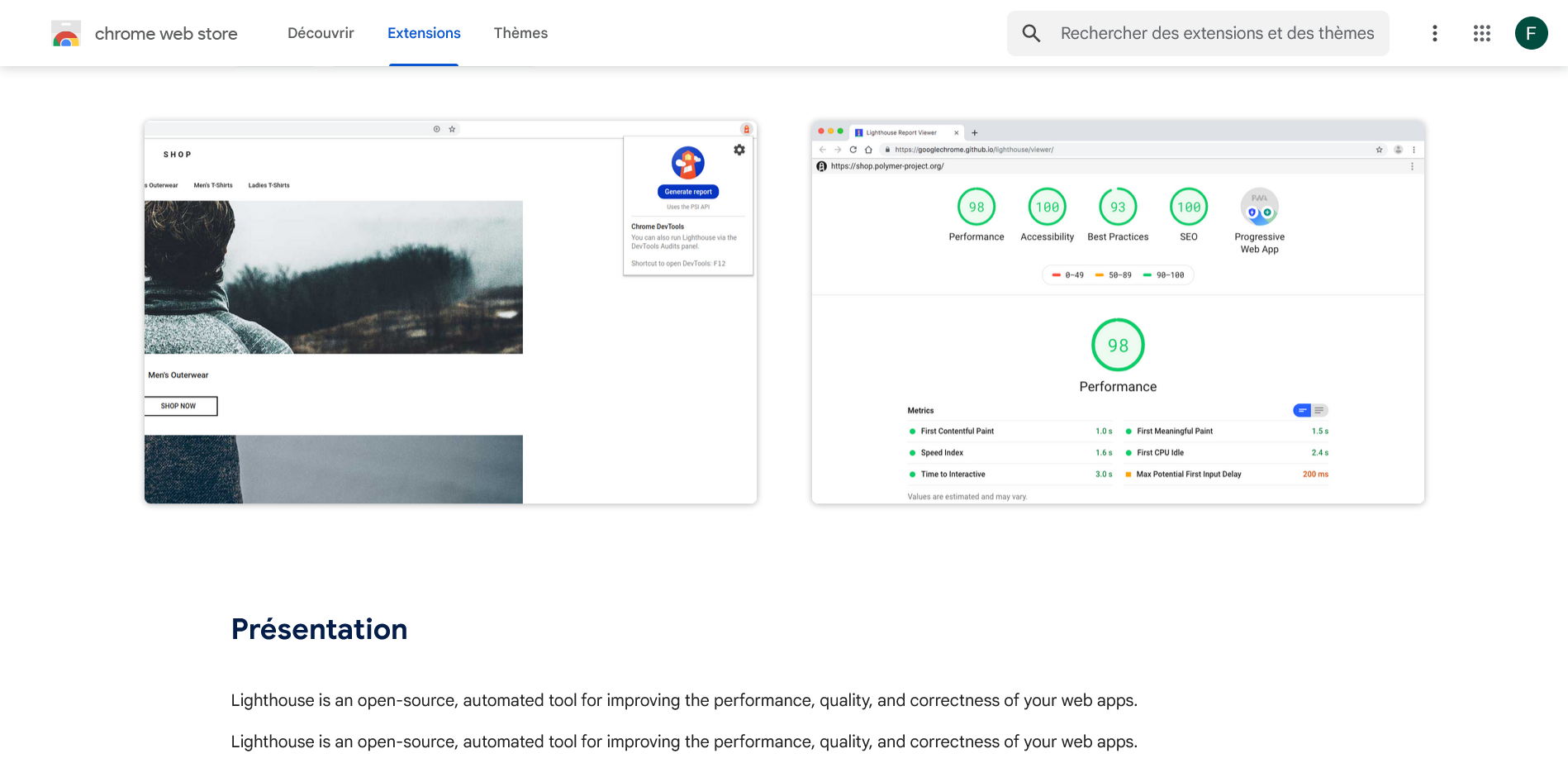The image size is (1568, 763).
Task: Focus the 'Rechercher des extensions' search field
Action: pos(1217,33)
